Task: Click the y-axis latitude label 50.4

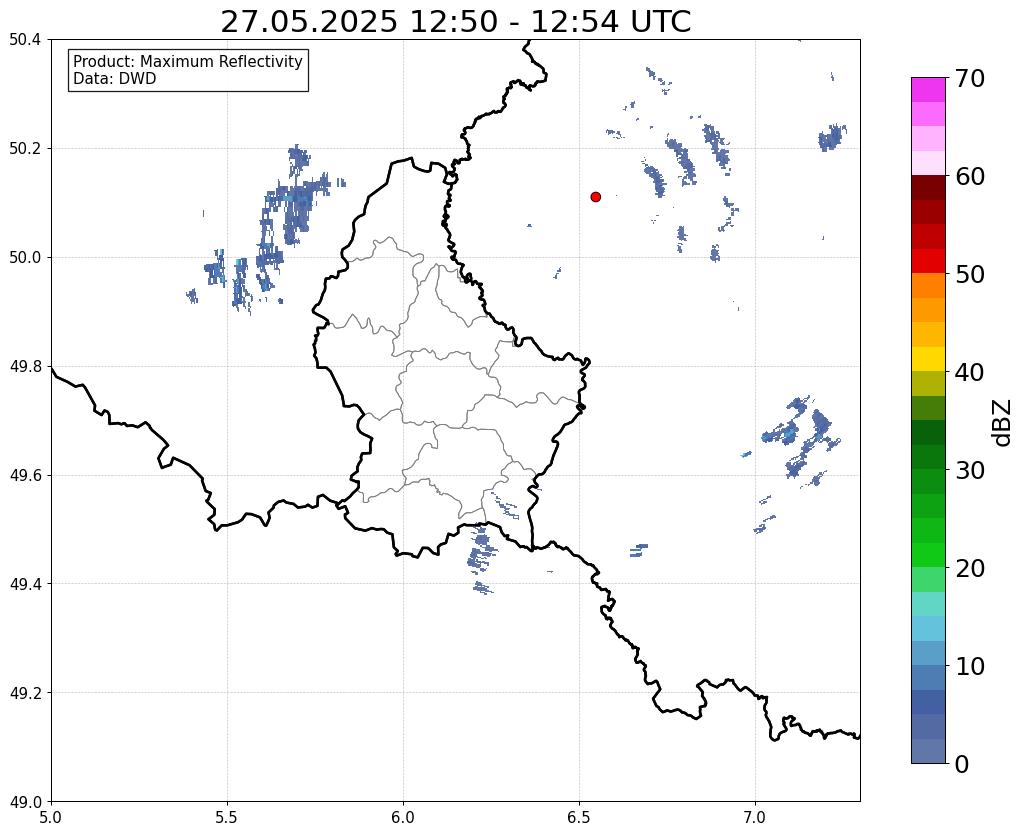Action: tap(25, 40)
